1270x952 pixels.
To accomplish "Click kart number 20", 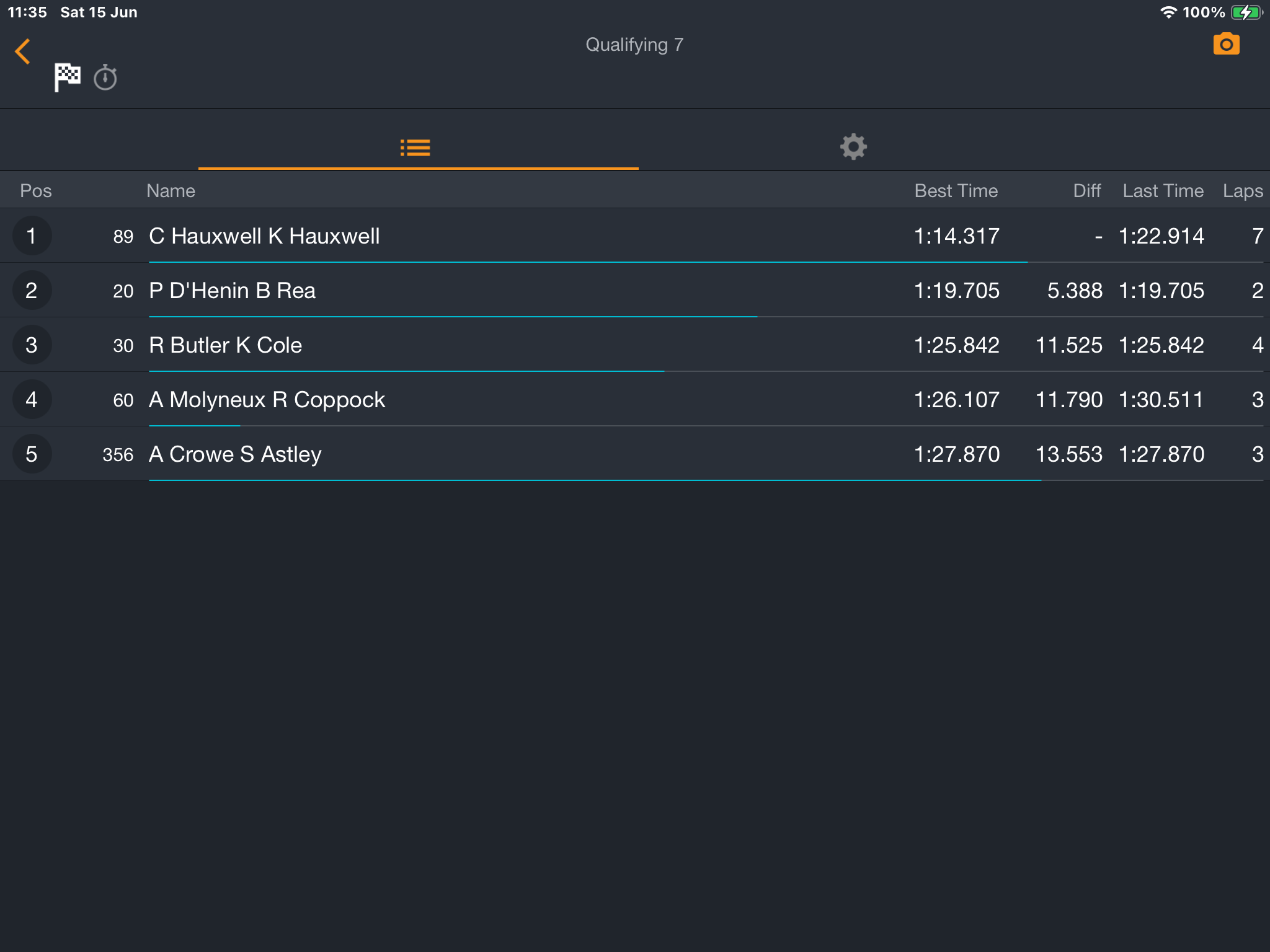I will [123, 291].
